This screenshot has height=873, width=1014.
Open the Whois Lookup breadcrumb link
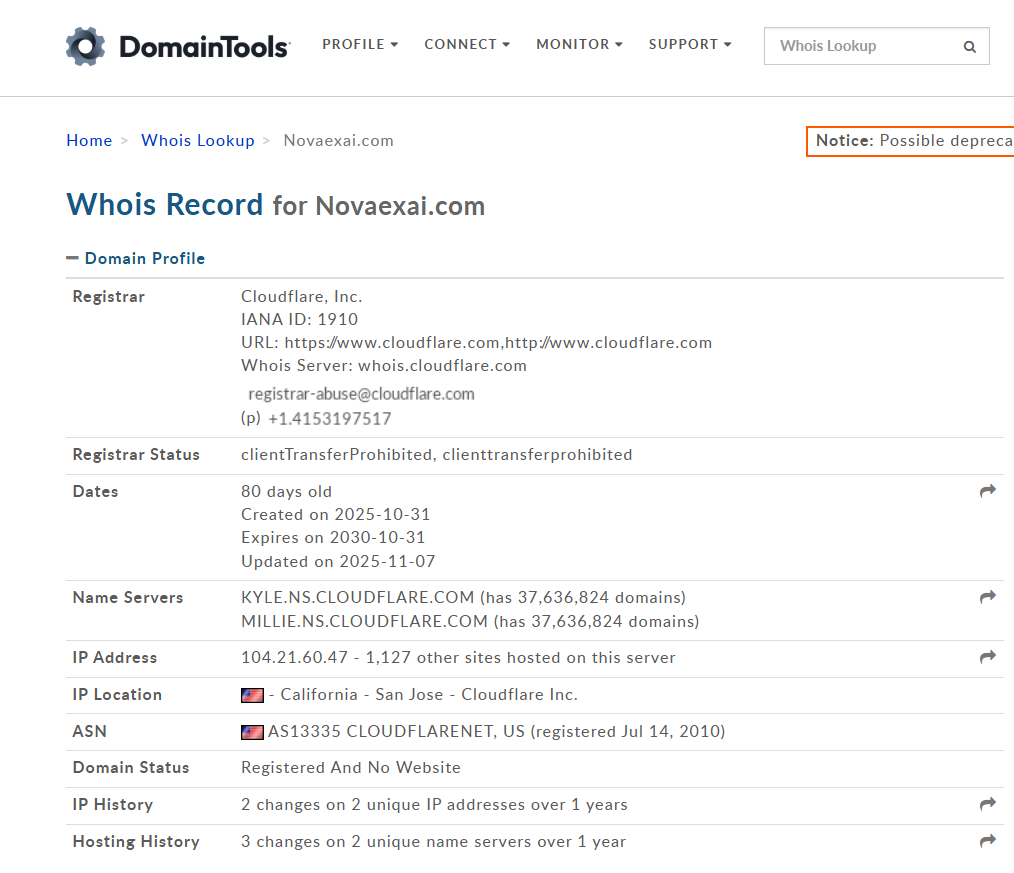click(198, 140)
